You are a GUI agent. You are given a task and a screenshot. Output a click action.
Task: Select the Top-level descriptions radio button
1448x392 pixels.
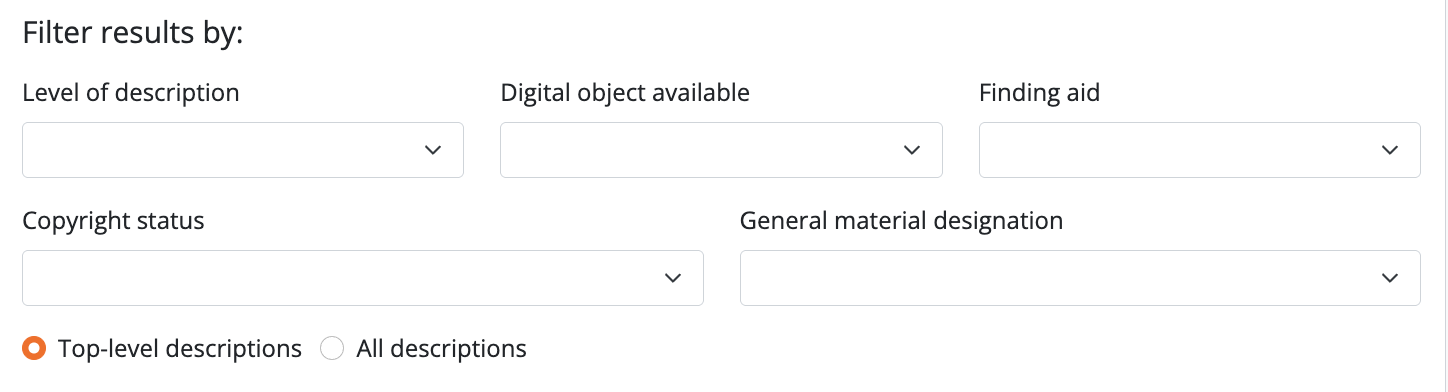pyautogui.click(x=34, y=349)
